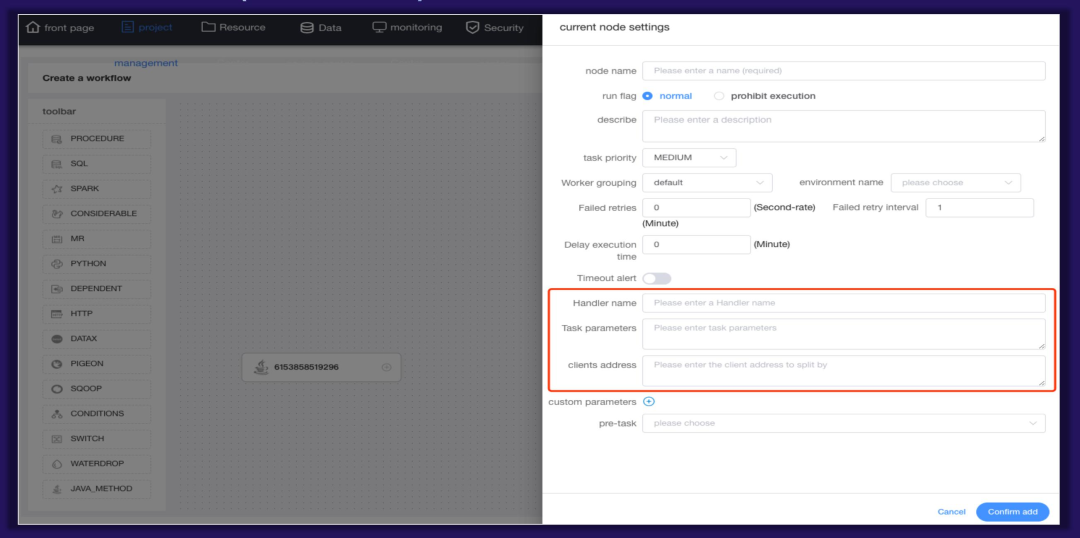Open the task priority MEDIUM dropdown
1080x538 pixels.
[689, 158]
